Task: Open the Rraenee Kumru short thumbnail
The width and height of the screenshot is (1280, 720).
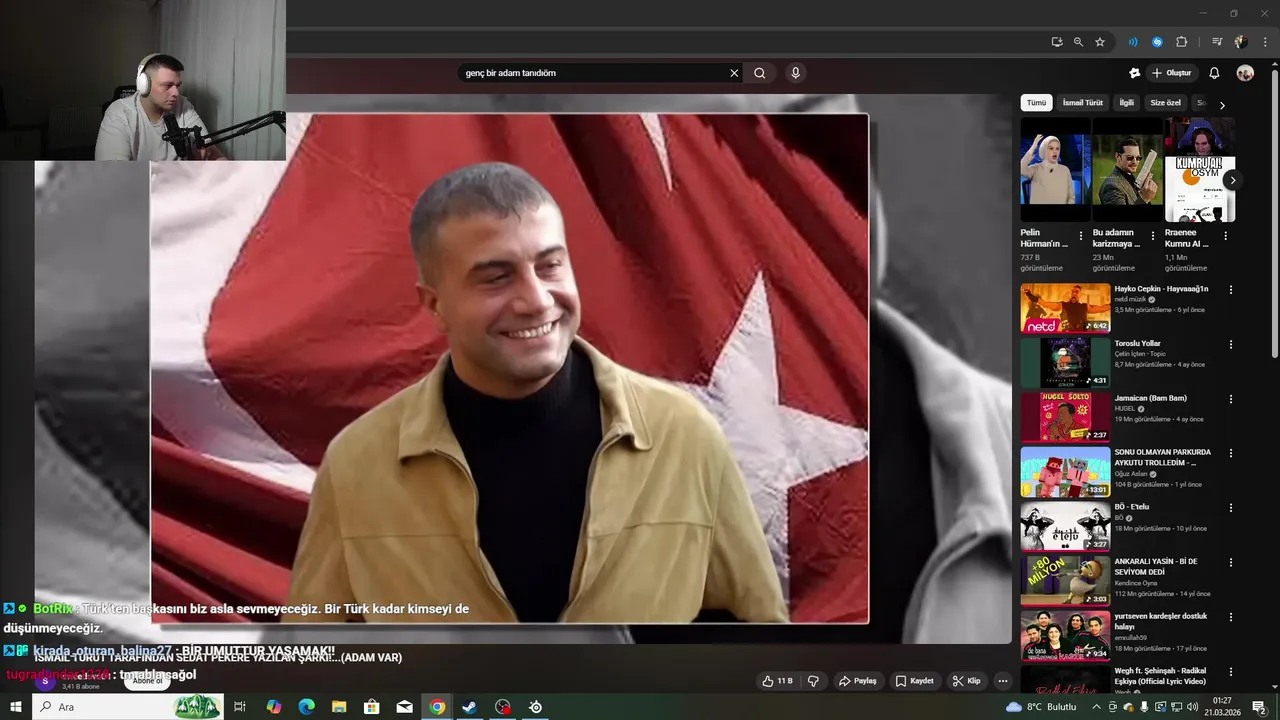Action: [1200, 170]
